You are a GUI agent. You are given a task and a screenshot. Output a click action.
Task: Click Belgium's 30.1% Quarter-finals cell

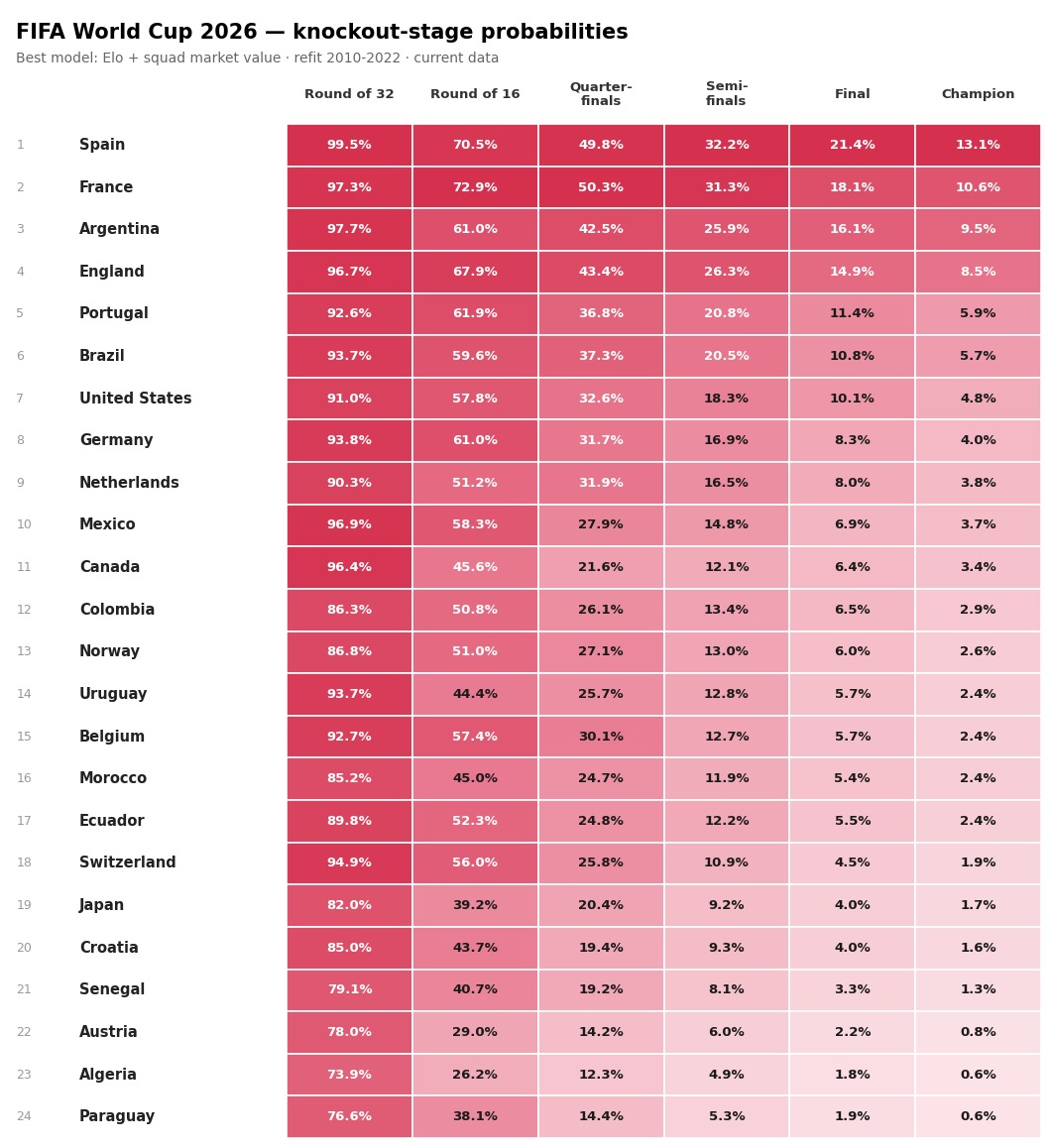[x=601, y=737]
